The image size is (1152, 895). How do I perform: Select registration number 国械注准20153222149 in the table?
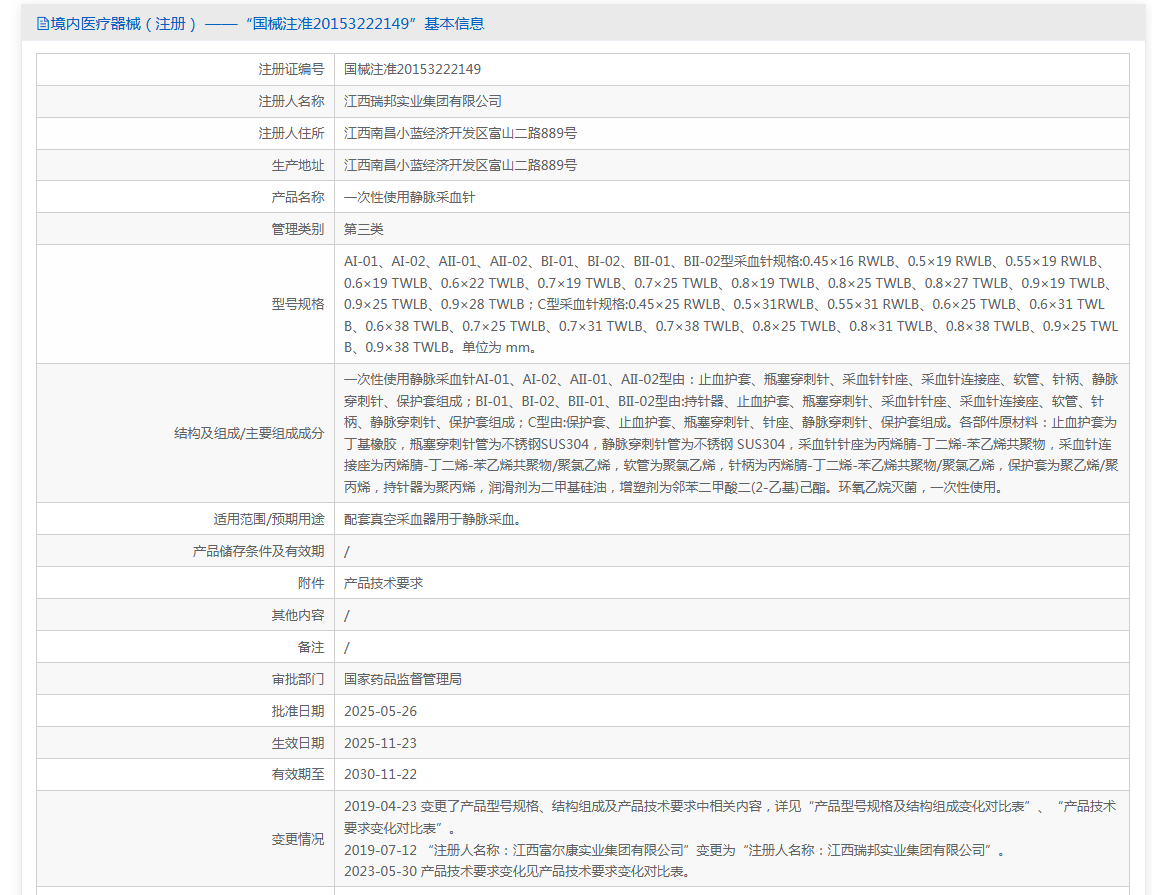[x=412, y=69]
